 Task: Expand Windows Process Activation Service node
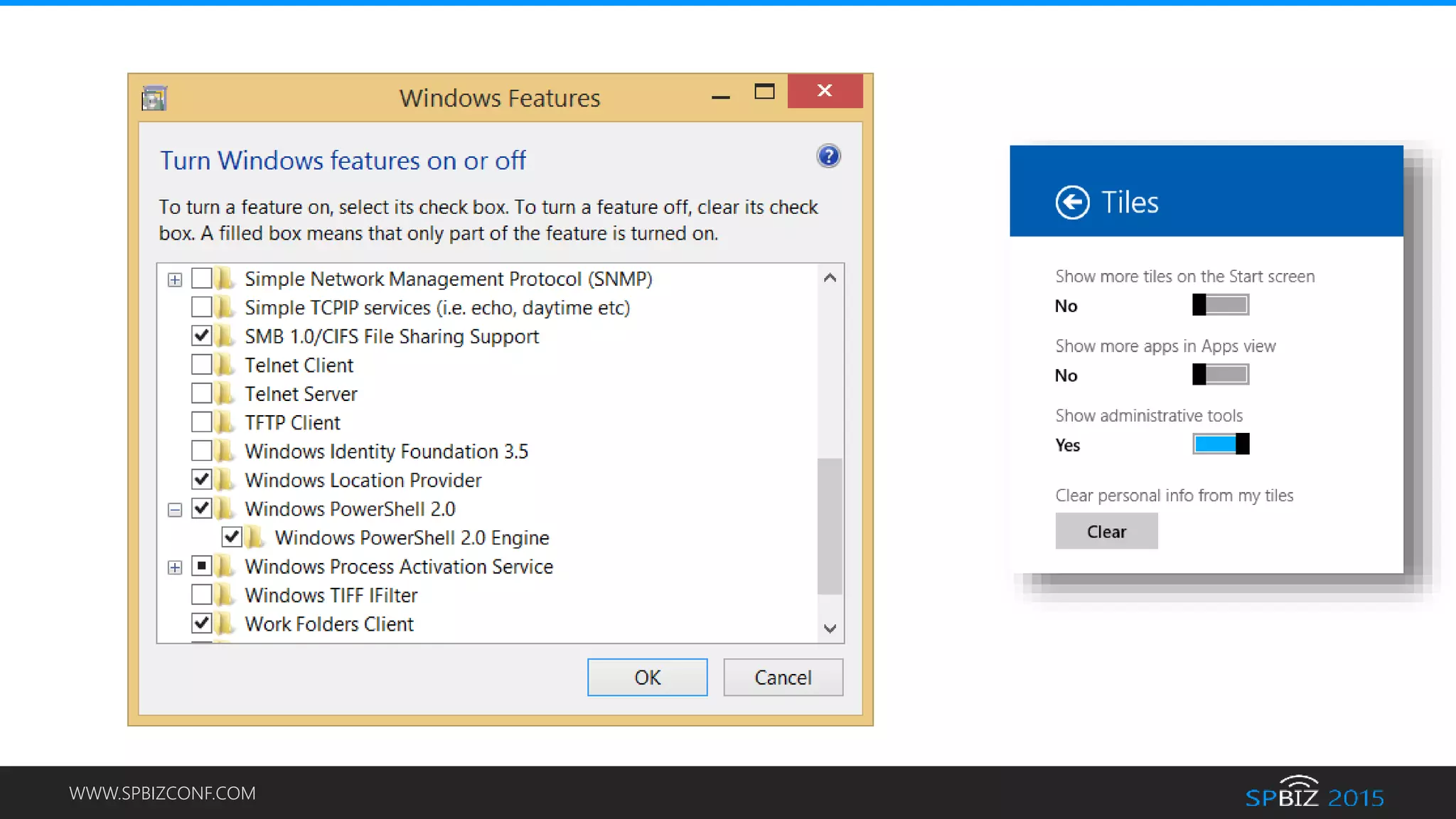click(x=175, y=567)
